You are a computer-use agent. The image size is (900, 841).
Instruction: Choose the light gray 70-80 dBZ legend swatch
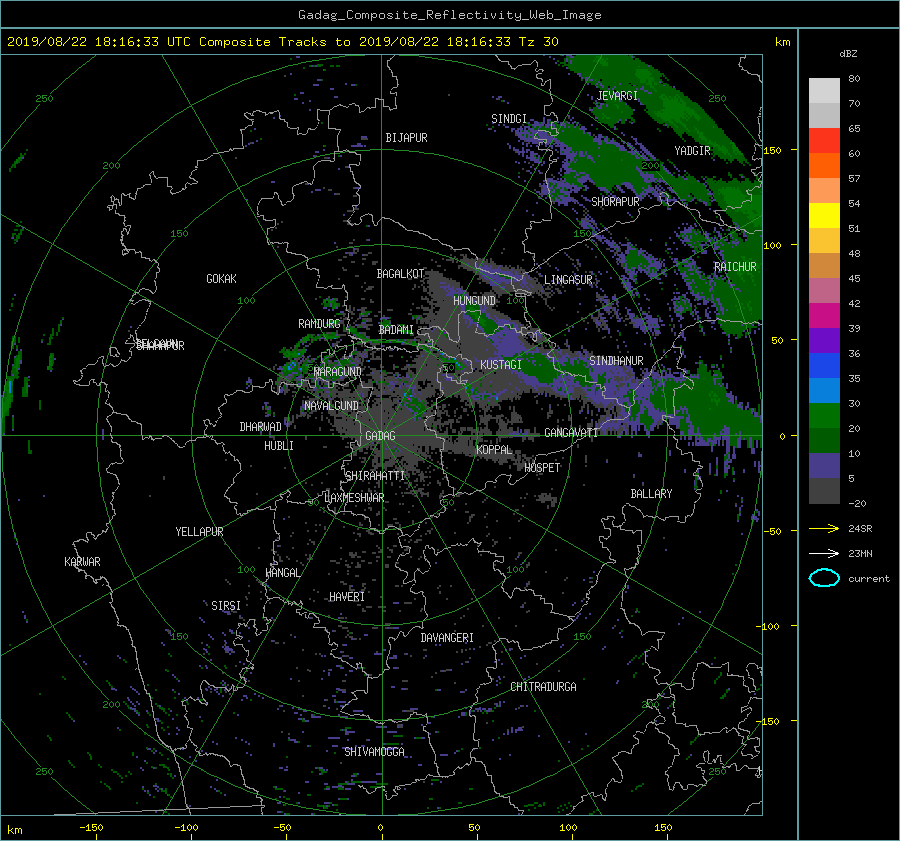click(824, 90)
